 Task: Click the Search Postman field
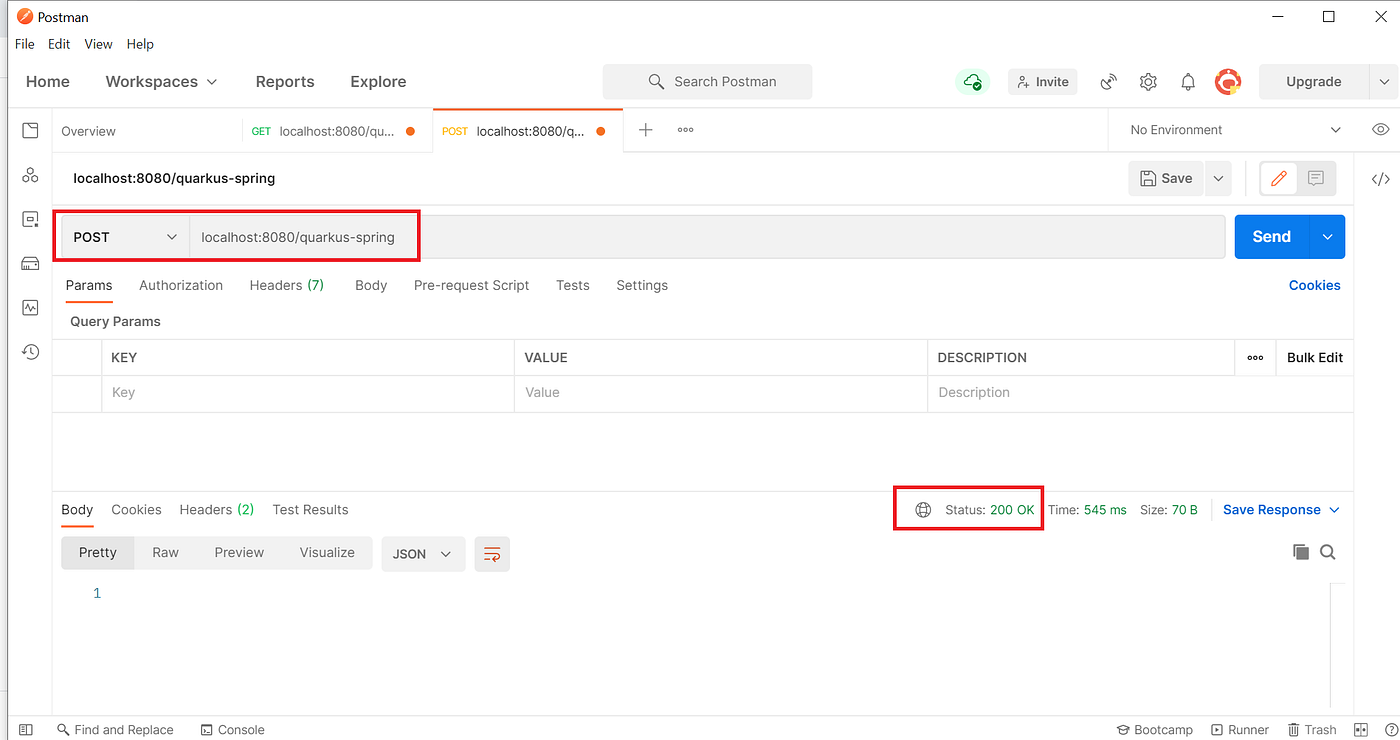[x=707, y=82]
